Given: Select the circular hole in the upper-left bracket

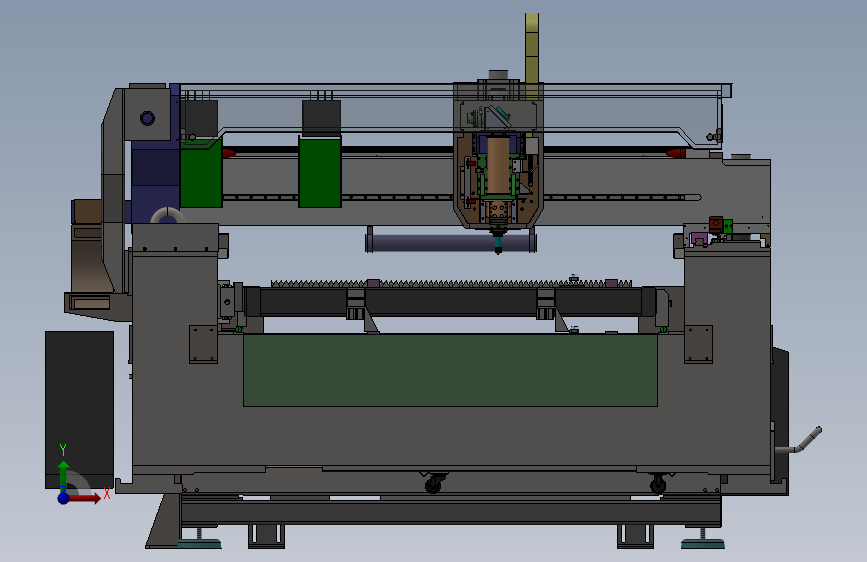Looking at the screenshot, I should 147,118.
